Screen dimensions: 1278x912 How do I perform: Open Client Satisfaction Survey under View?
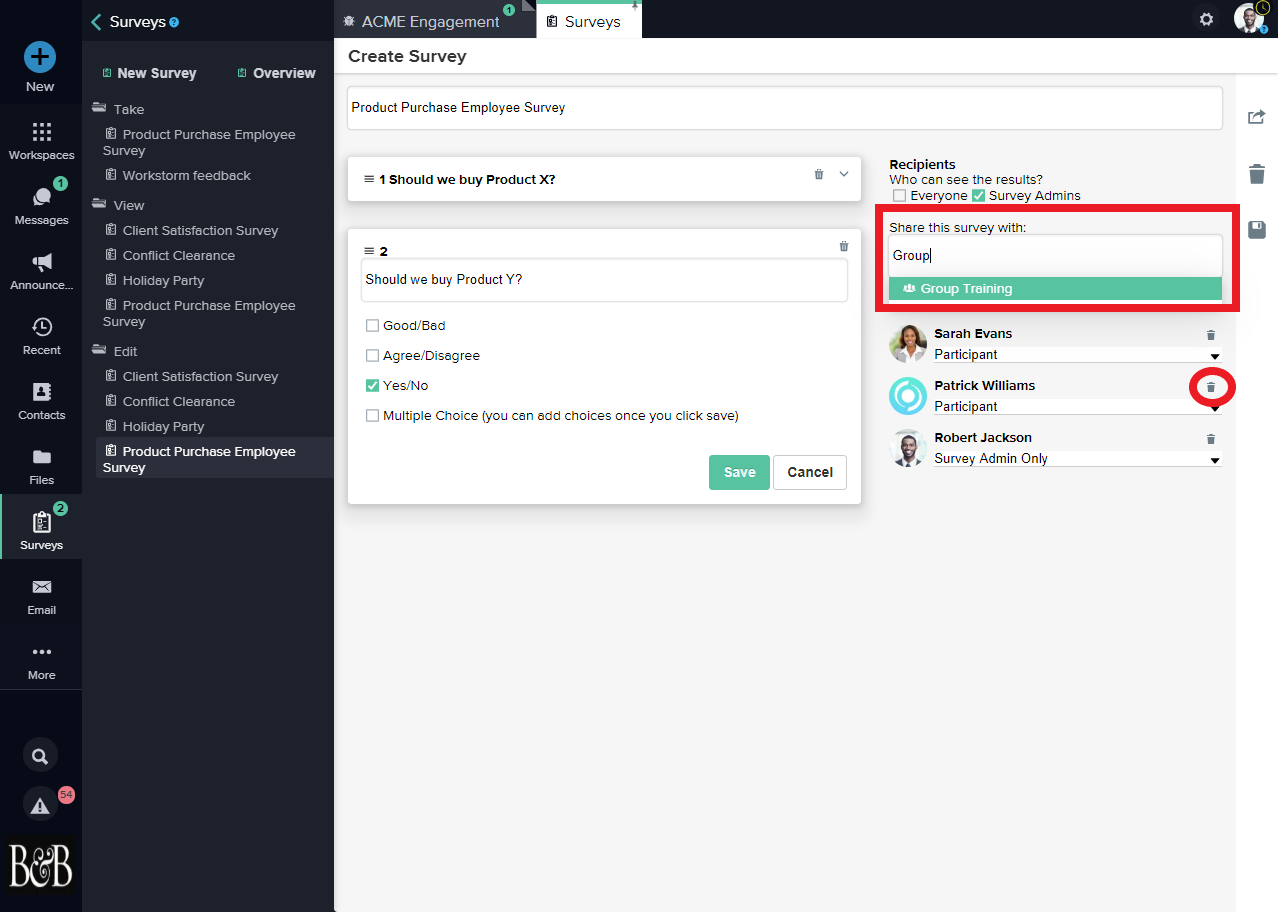tap(192, 230)
